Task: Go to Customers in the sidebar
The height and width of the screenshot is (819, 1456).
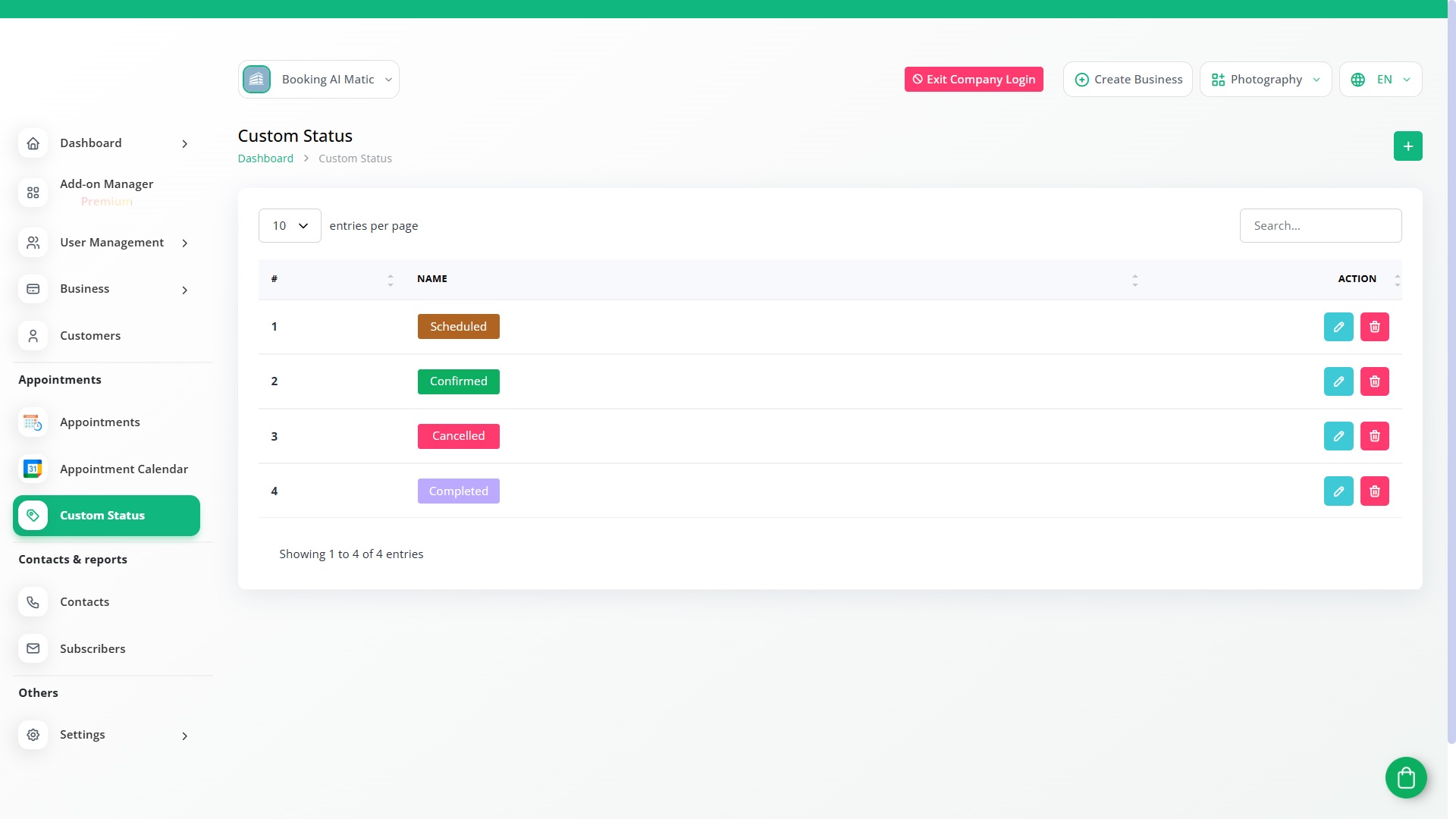Action: pos(89,336)
